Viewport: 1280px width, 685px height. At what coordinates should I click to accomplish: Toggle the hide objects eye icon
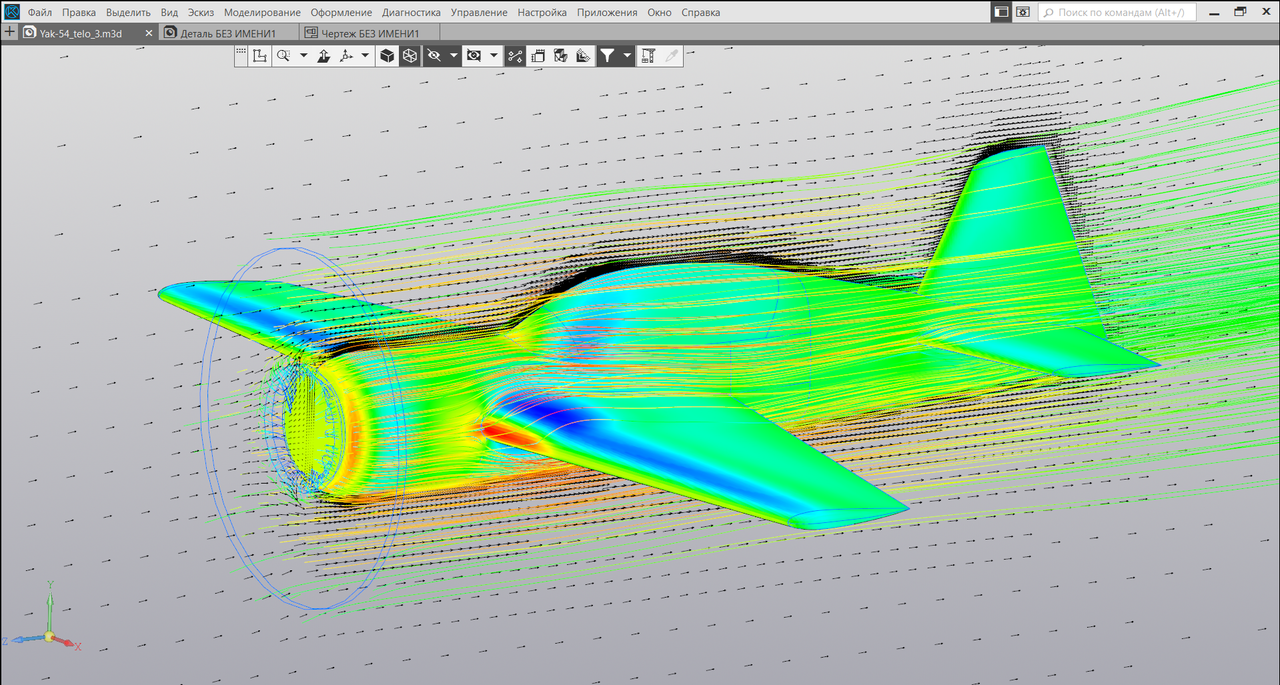tap(434, 56)
